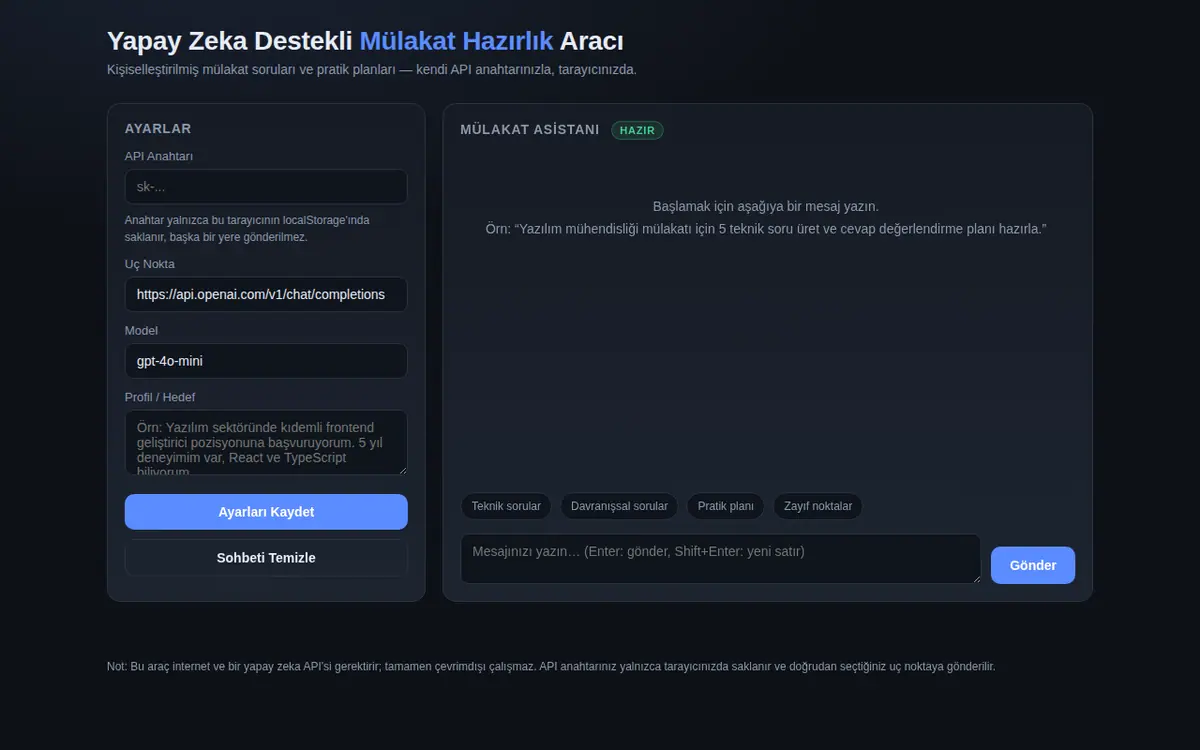Click the example prompt starting with Örn: Yazılım mühendisliği

click(x=766, y=229)
